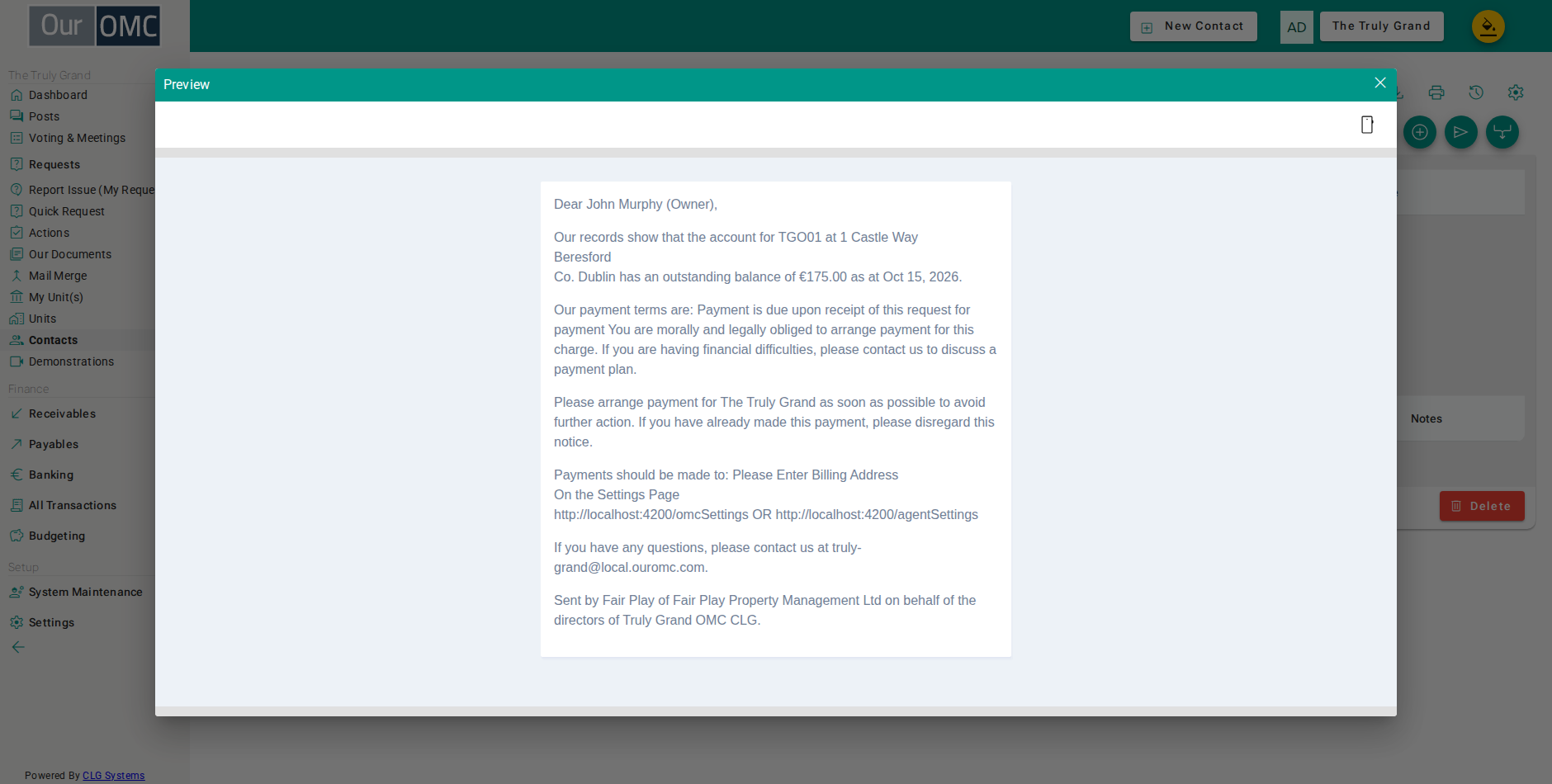Open the Notes tab
This screenshot has height=784, width=1552.
(1426, 418)
